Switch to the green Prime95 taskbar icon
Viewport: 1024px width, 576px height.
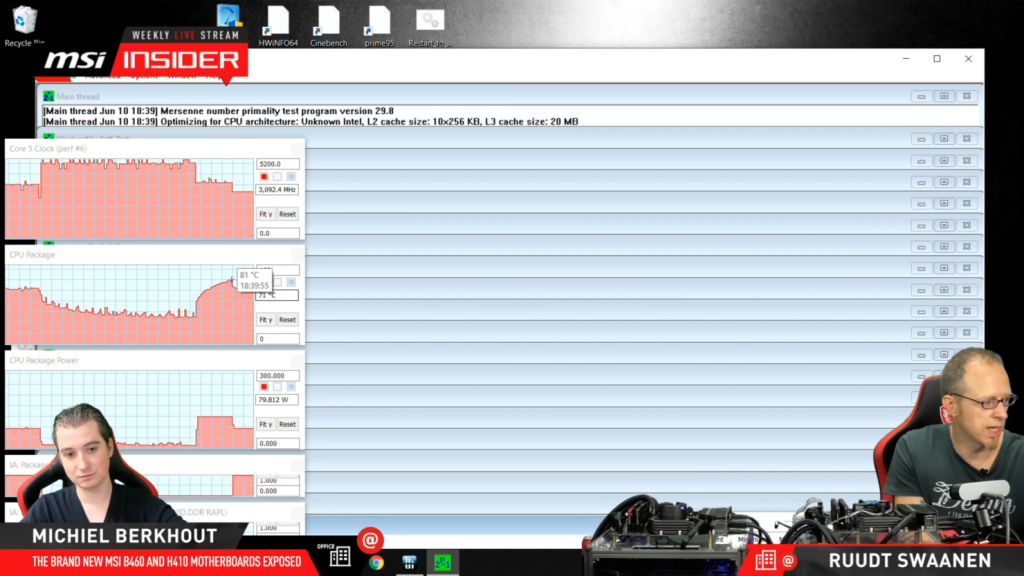(x=443, y=562)
